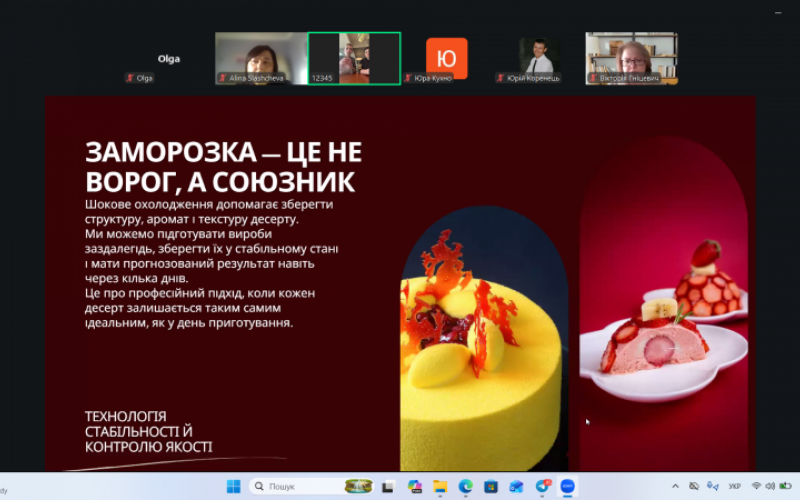
Task: Click the muted mic icon beside Alina Stashcheva
Action: 223,78
